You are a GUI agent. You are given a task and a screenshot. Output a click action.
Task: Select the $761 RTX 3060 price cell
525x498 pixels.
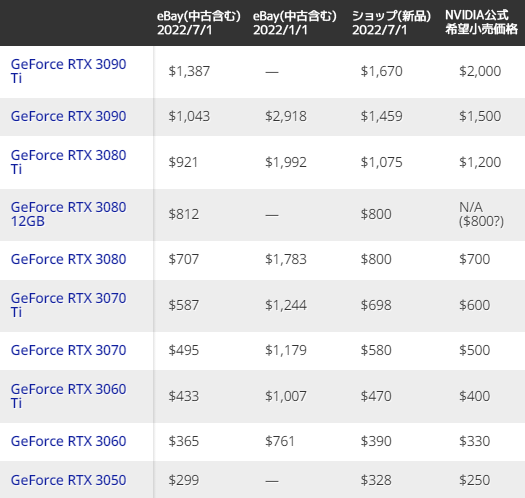(x=280, y=441)
